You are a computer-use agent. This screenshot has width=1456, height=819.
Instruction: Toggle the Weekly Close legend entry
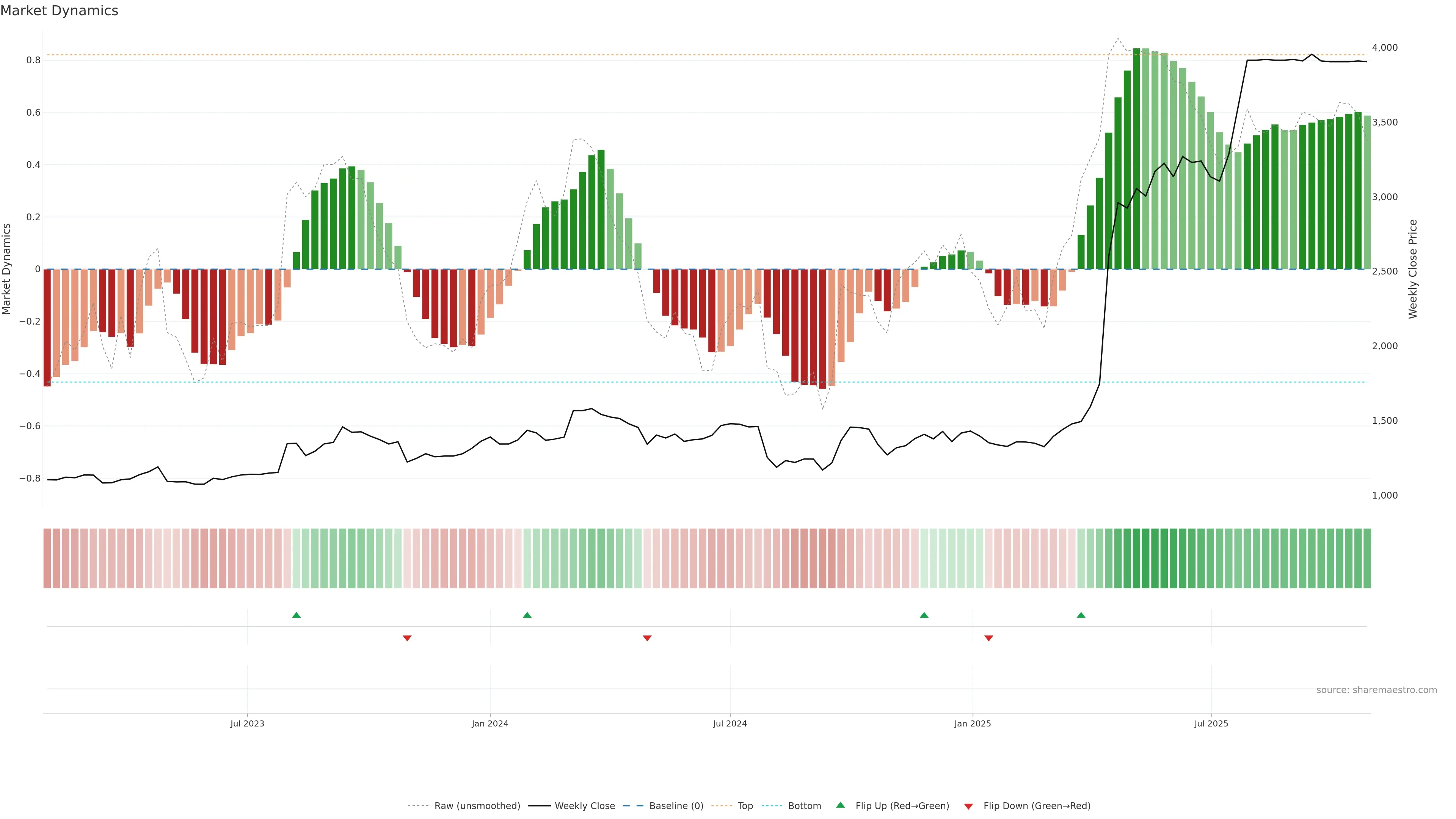pyautogui.click(x=584, y=806)
